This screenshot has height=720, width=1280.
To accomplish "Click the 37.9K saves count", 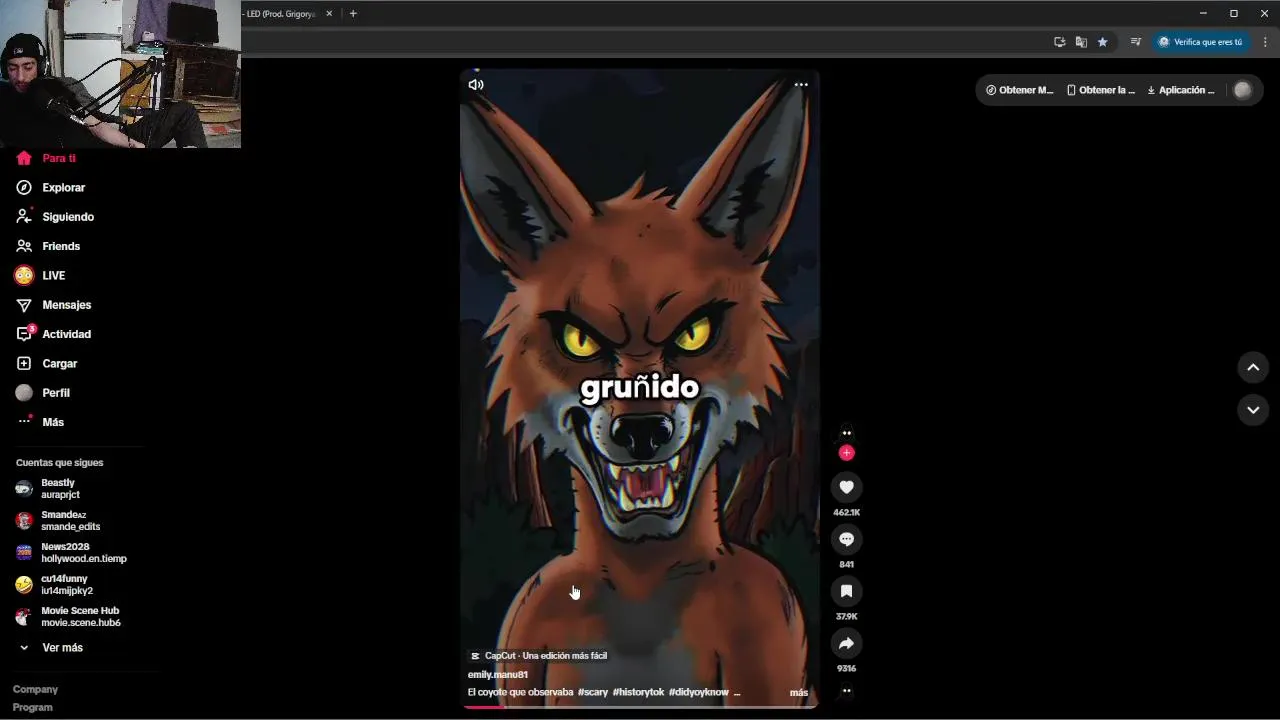I will coord(846,616).
